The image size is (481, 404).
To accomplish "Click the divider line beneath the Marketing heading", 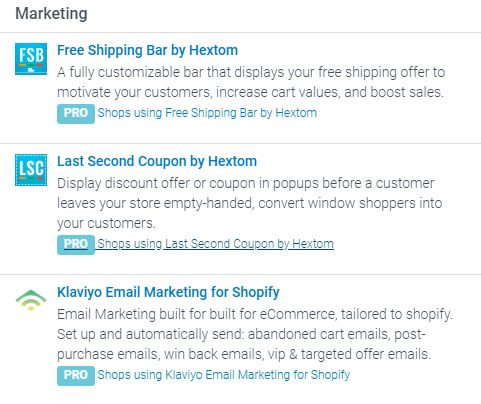I will click(240, 33).
